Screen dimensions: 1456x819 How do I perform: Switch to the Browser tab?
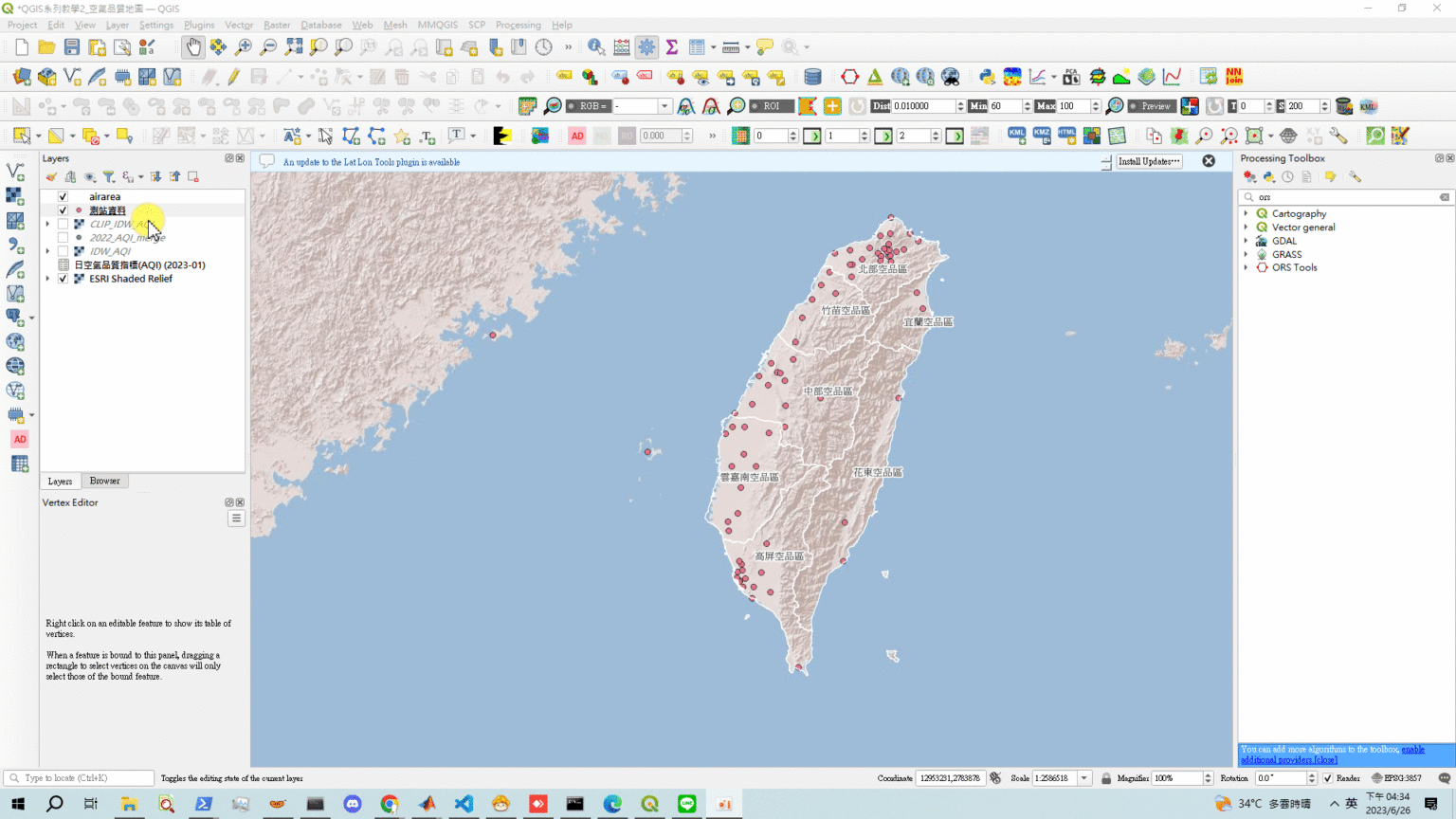pos(104,481)
